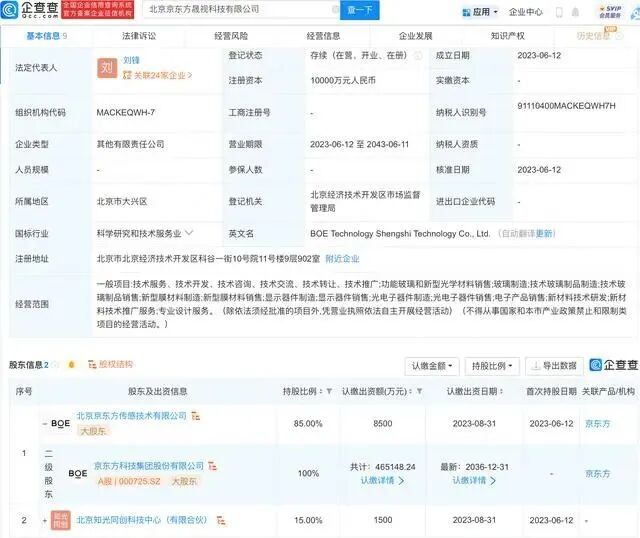Viewport: 640px width, 538px height.
Task: Expand 关联24家企业 arrow
Action: click(190, 76)
